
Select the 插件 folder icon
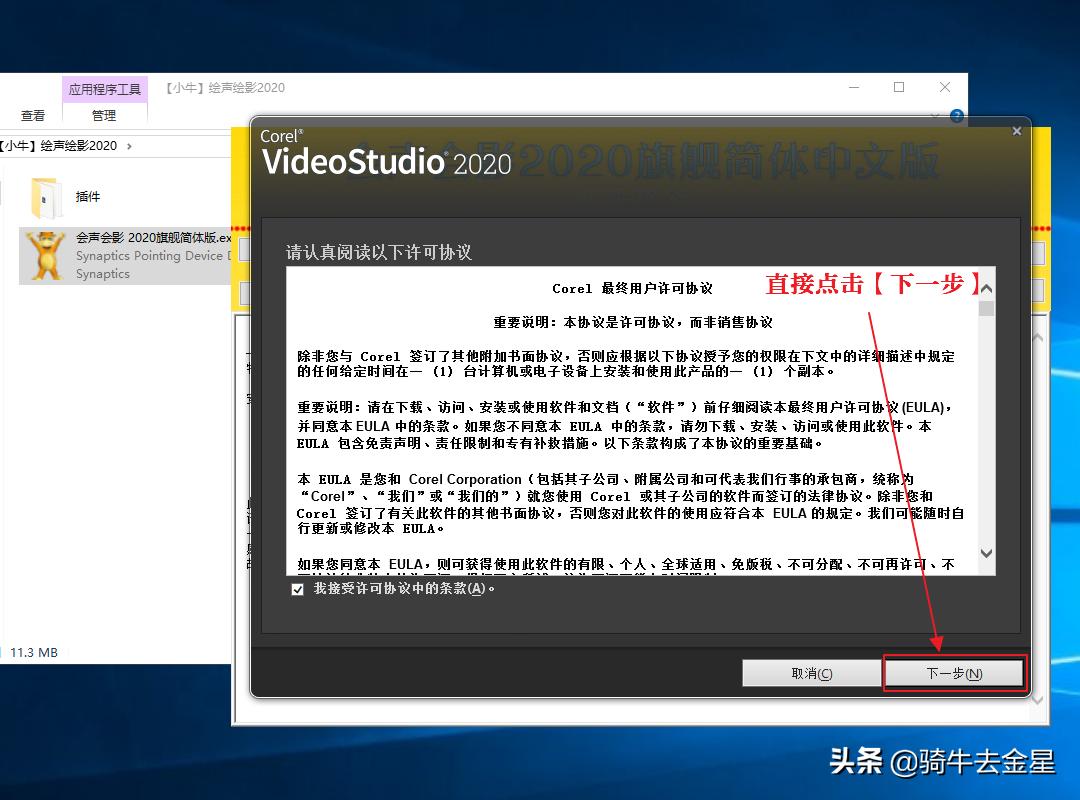click(x=45, y=197)
